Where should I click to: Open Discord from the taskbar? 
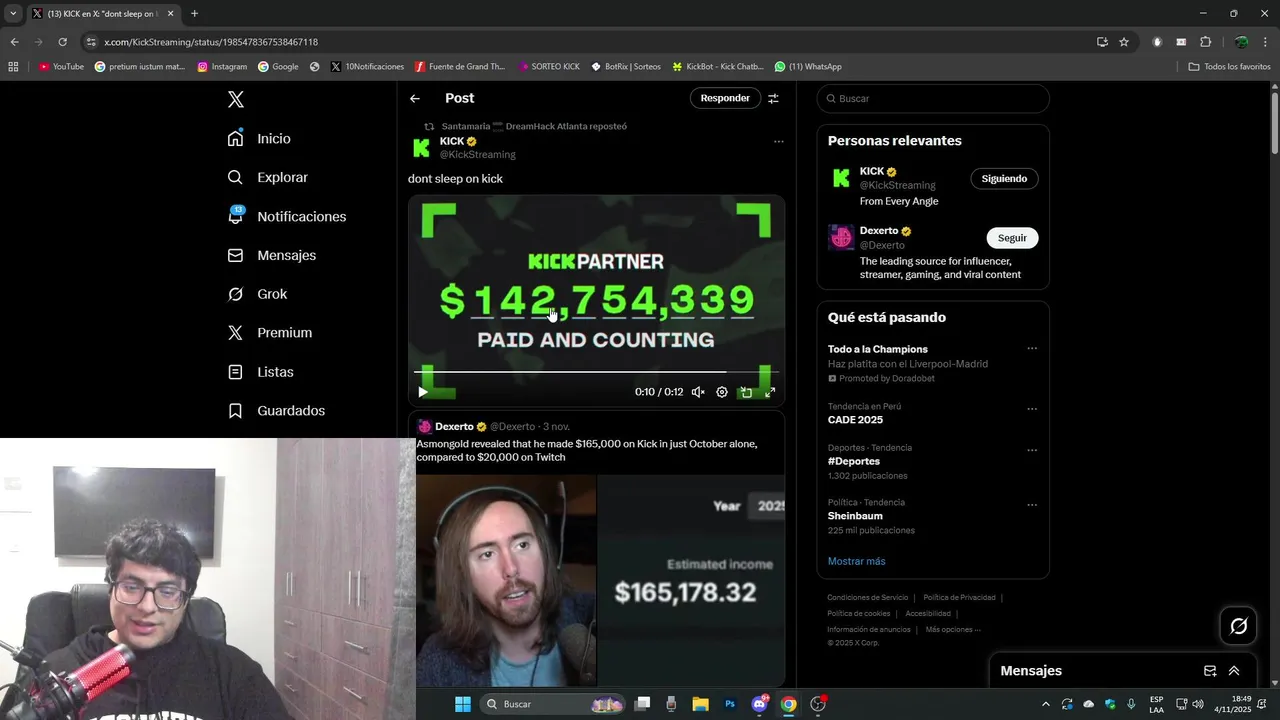[x=759, y=704]
